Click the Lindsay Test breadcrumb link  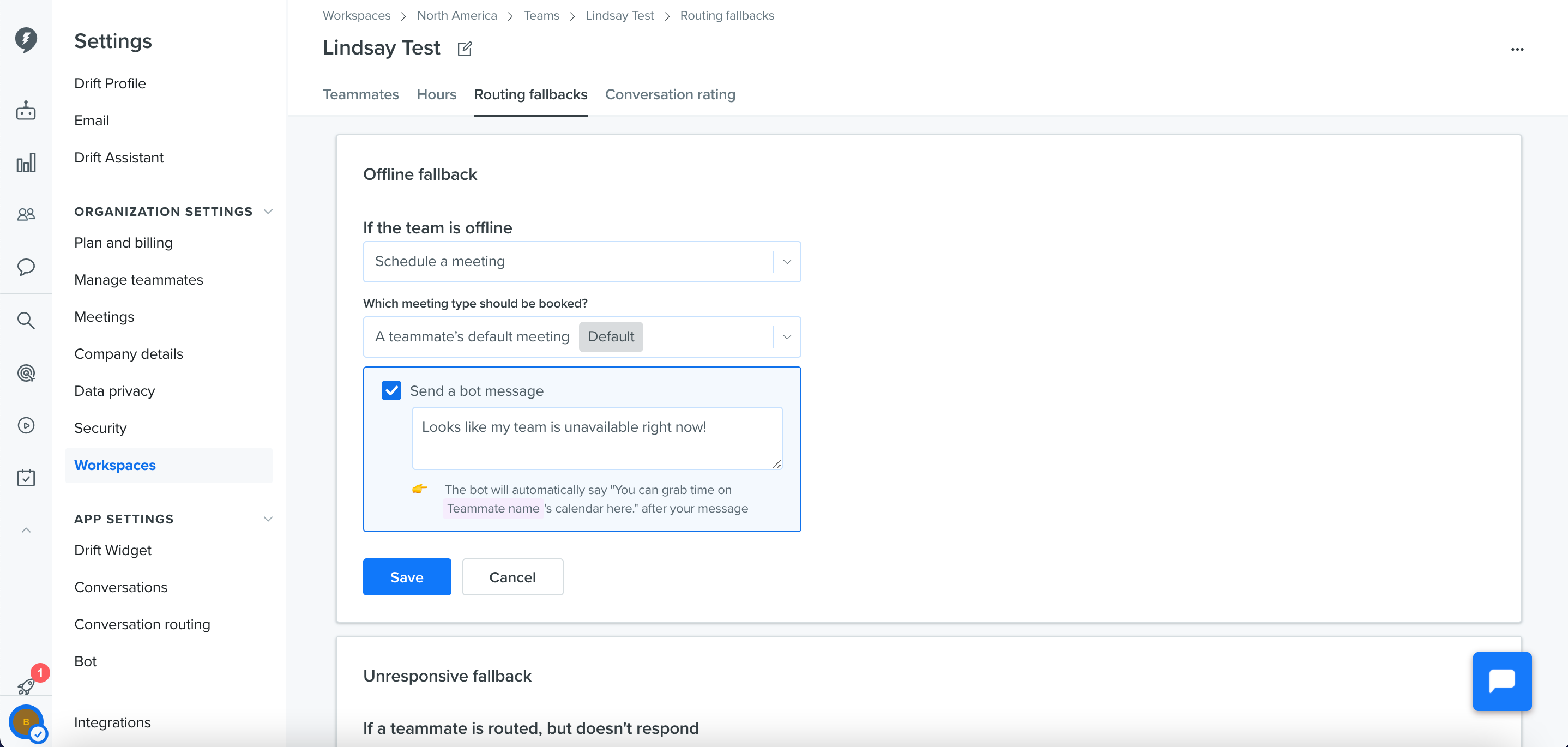620,15
